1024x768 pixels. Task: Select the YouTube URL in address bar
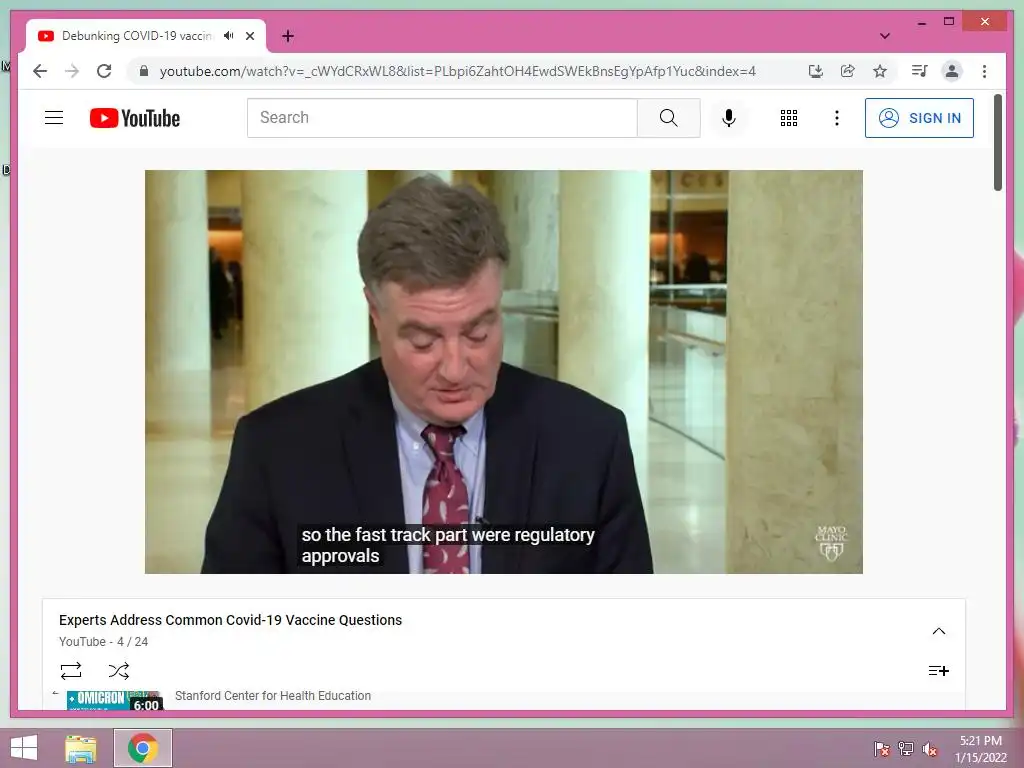coord(457,71)
